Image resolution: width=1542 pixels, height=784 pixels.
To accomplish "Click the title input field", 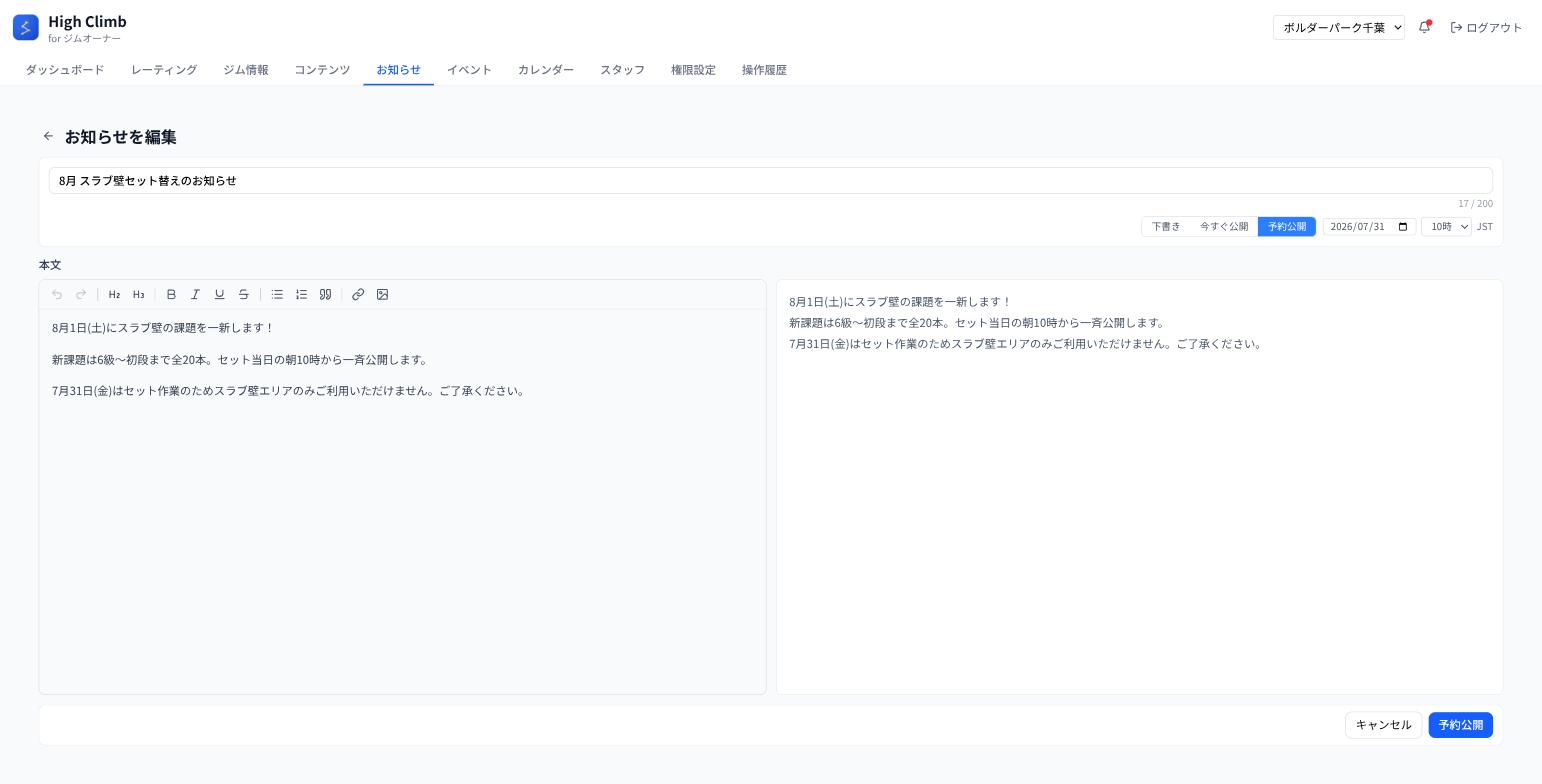I will [770, 180].
